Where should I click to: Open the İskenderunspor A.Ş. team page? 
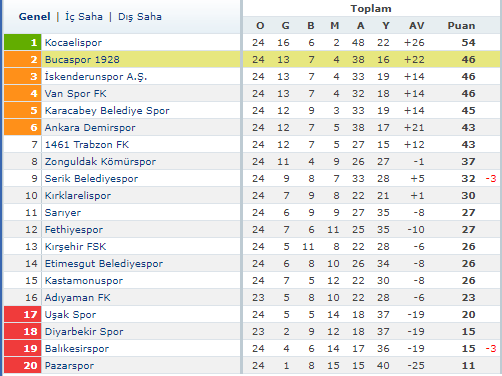point(96,77)
